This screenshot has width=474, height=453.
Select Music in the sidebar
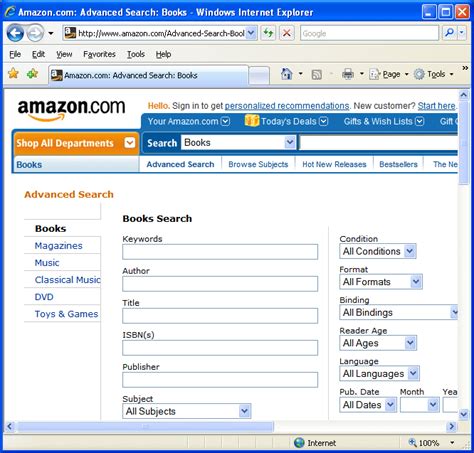(47, 263)
